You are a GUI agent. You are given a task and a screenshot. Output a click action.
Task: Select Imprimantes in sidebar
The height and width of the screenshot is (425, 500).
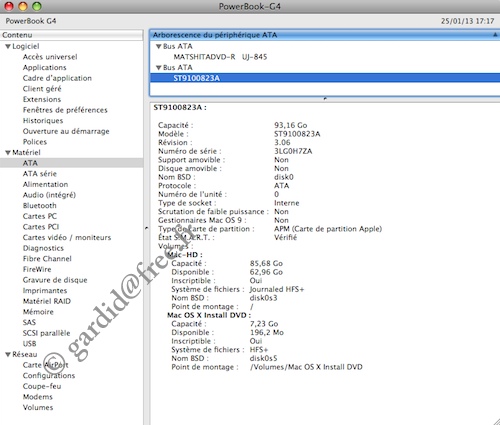[x=45, y=291]
